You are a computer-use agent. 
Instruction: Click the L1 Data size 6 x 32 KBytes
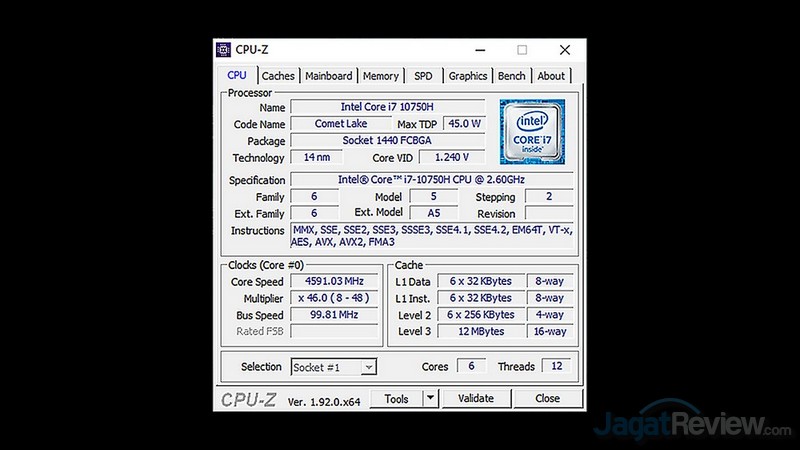(x=481, y=281)
